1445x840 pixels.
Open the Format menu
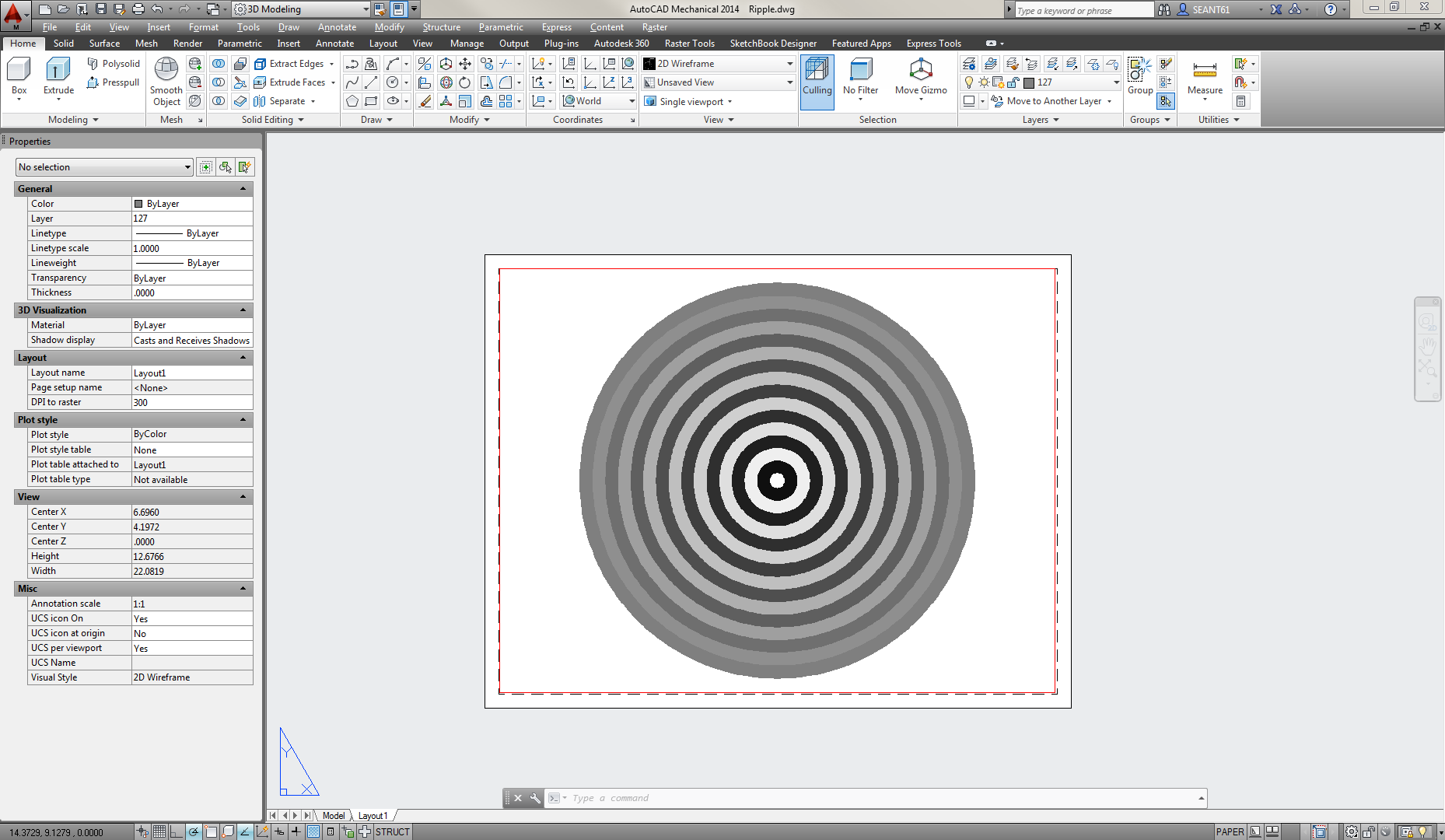(203, 27)
